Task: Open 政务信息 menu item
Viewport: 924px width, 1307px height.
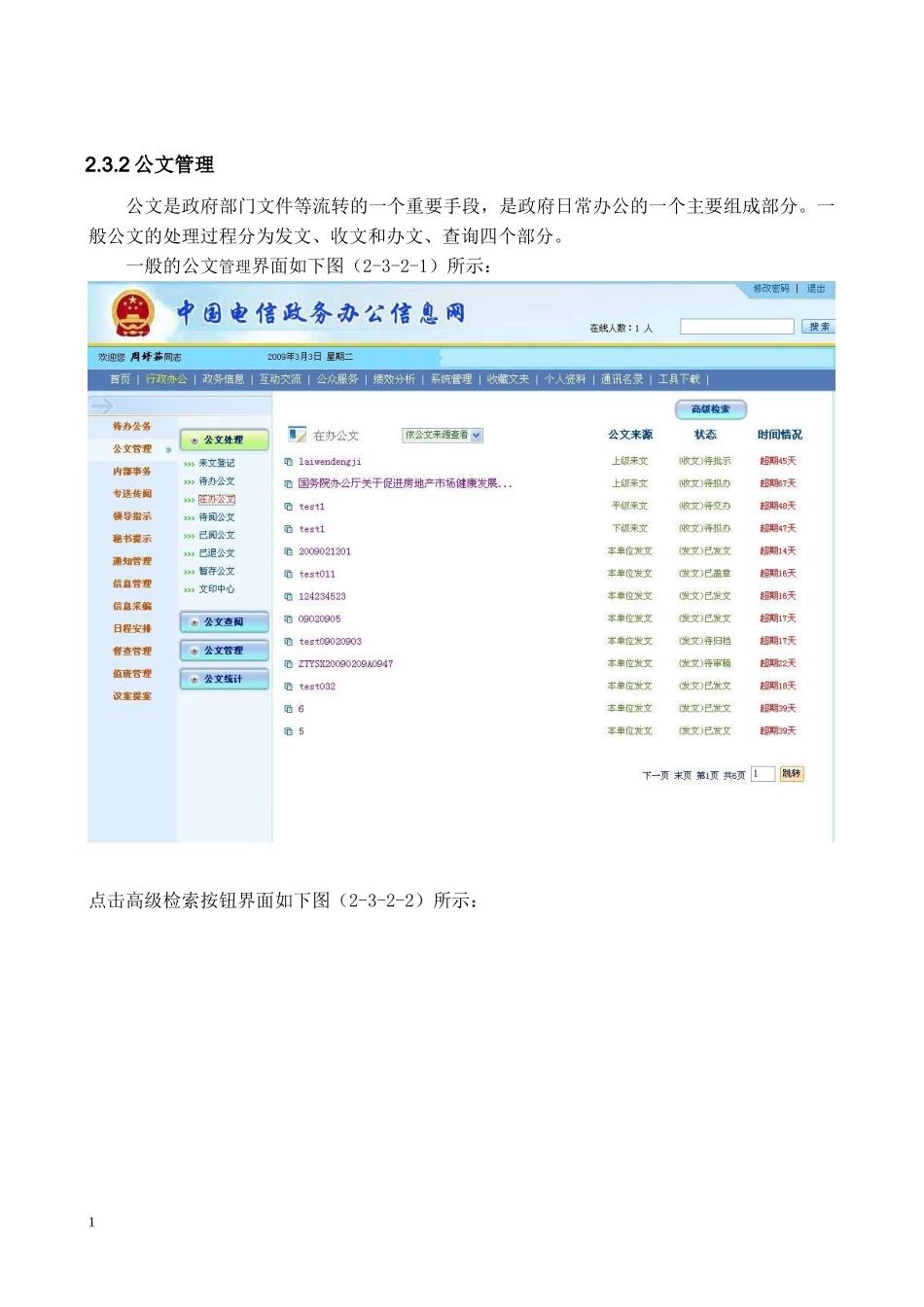Action: [x=223, y=379]
